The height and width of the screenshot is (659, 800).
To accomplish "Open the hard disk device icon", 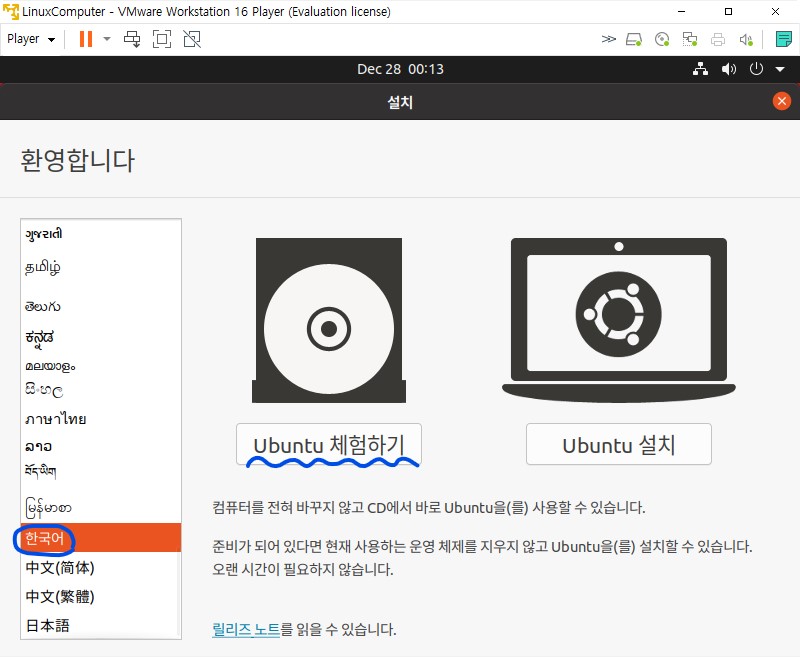I will point(634,39).
